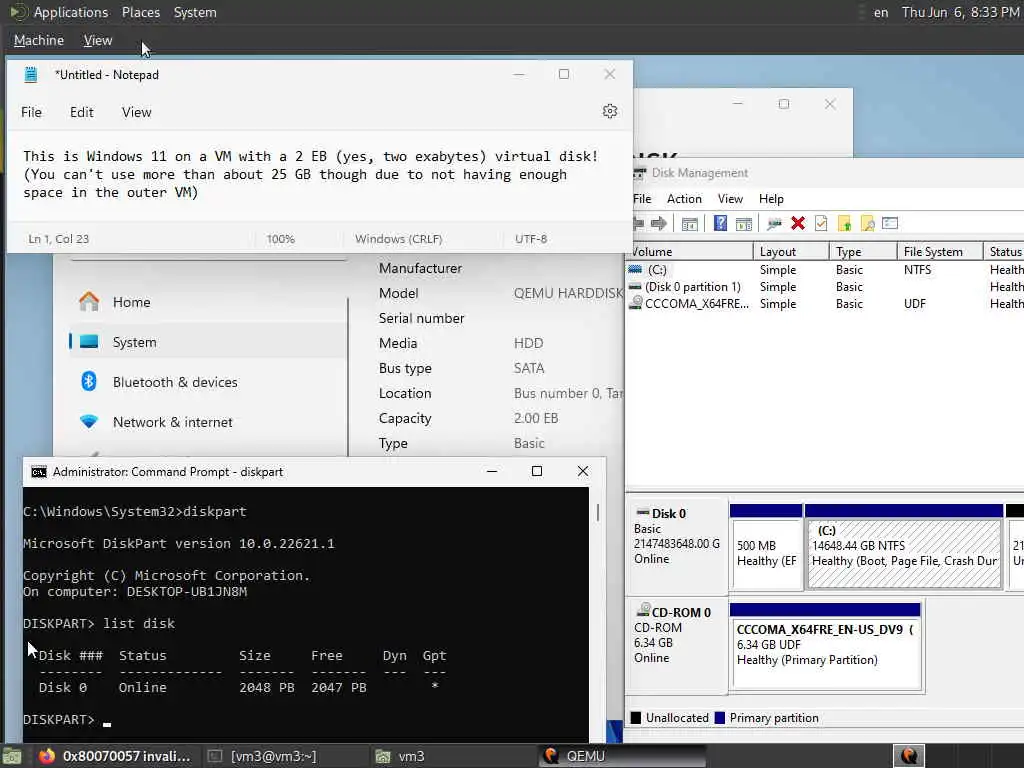Open the Disk Management View menu
The height and width of the screenshot is (768, 1024).
tap(730, 199)
